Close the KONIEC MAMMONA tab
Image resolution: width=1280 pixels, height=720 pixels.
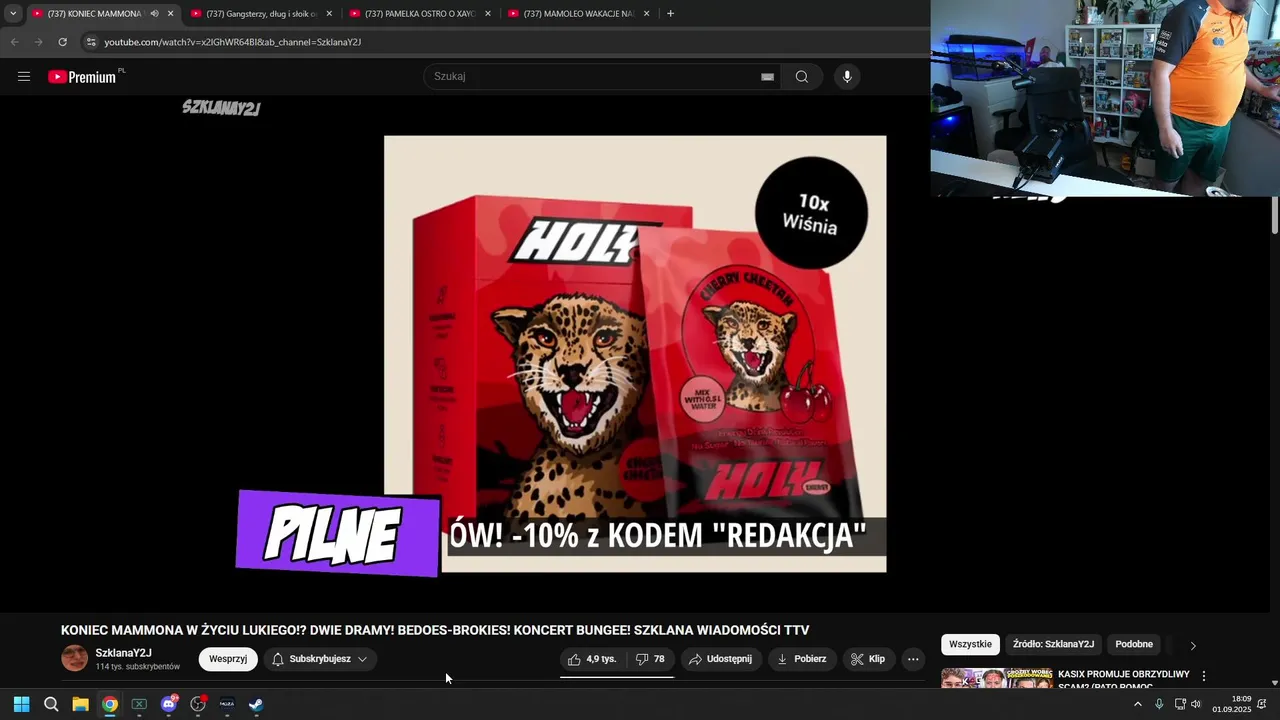[170, 13]
